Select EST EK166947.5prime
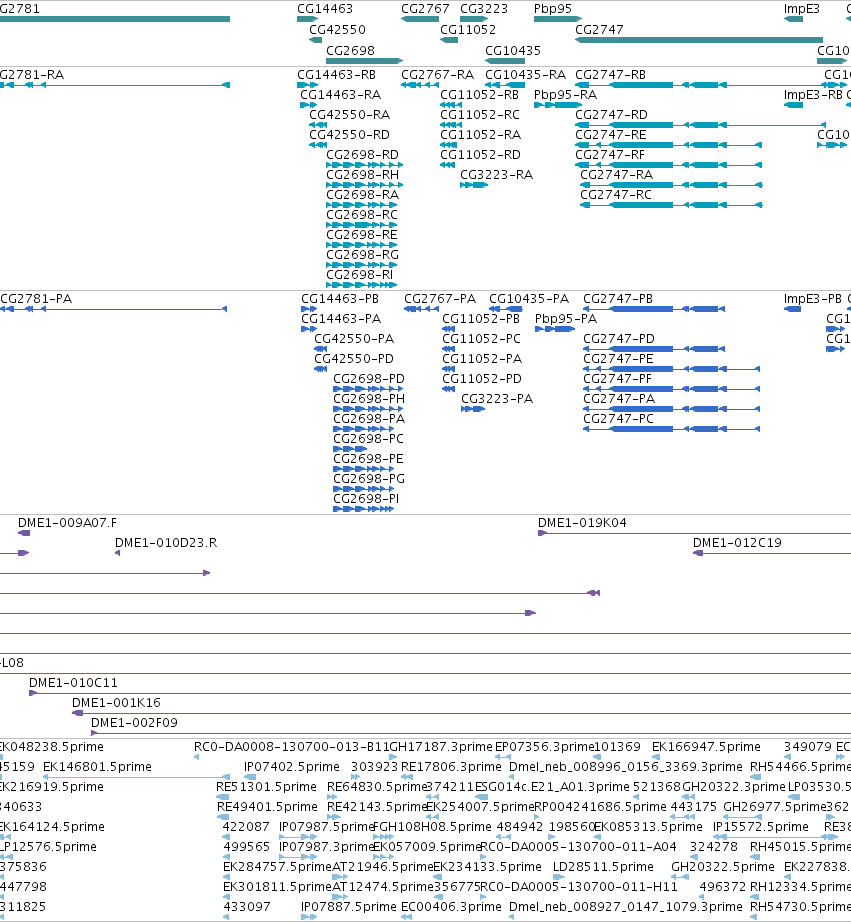The width and height of the screenshot is (851, 922). point(706,747)
